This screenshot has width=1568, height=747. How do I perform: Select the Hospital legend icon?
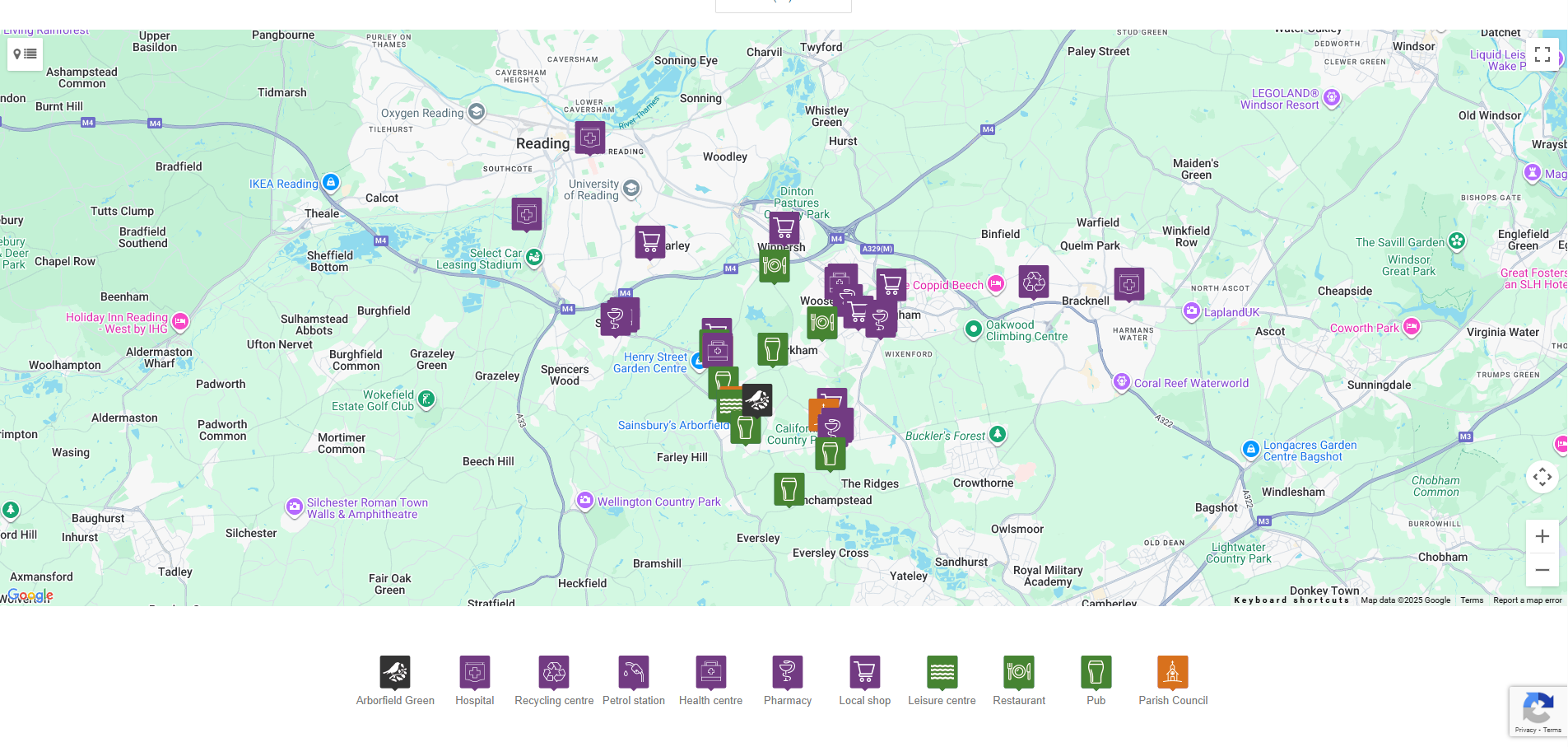pyautogui.click(x=473, y=670)
